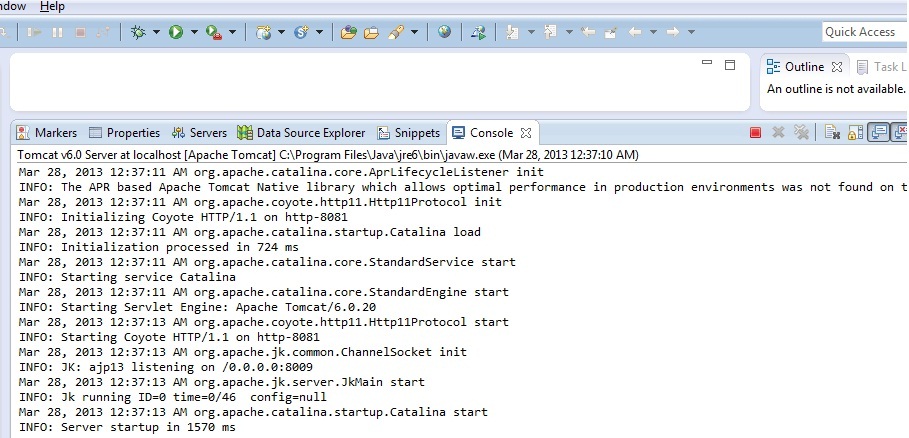Click 'INFO: Starting service Catalina' line
The width and height of the screenshot is (909, 438).
[x=128, y=277]
